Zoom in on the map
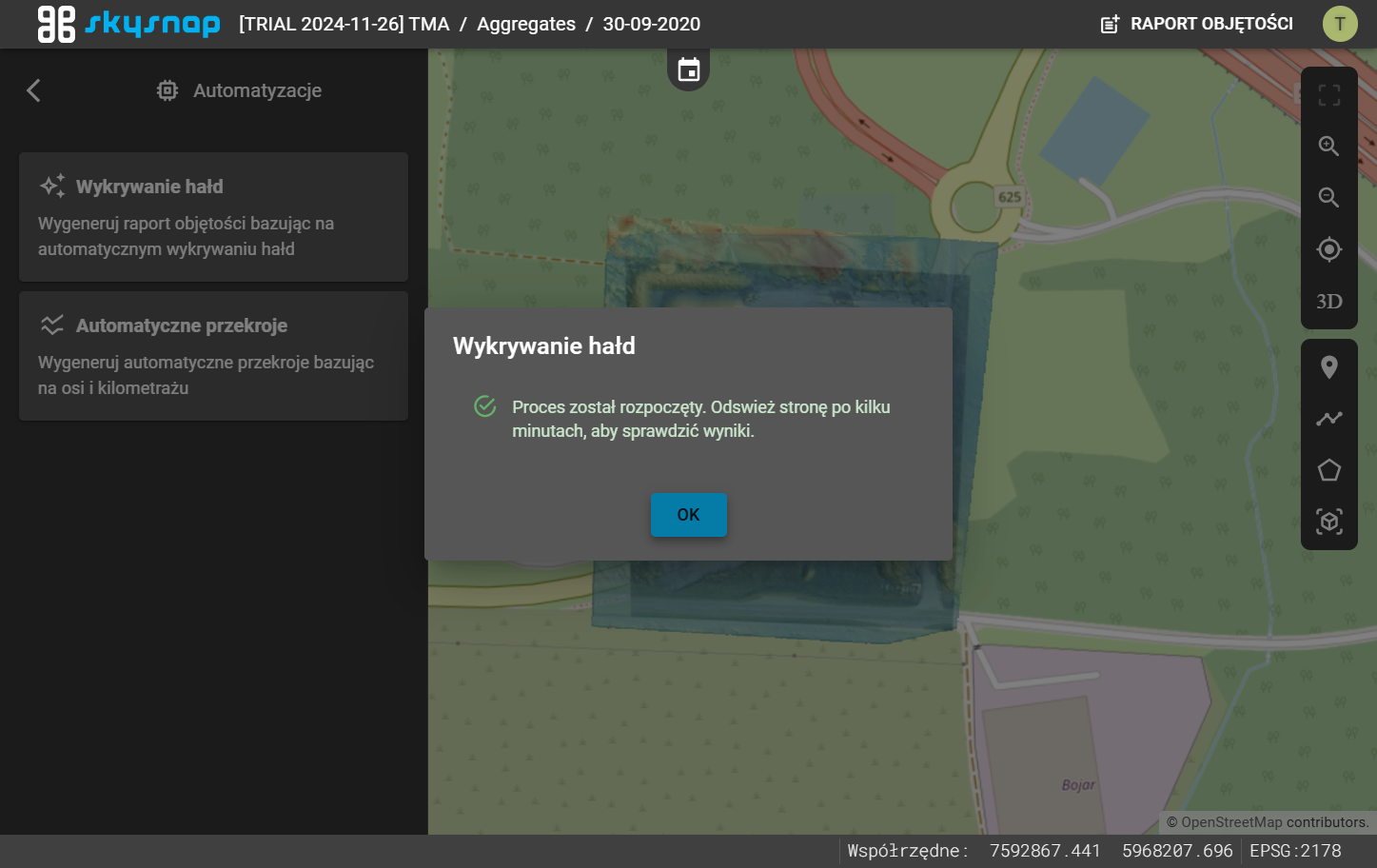 (x=1328, y=147)
